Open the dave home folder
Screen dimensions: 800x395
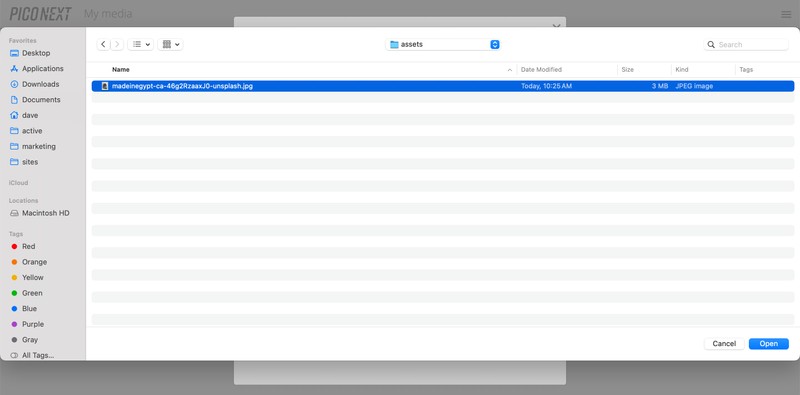(x=30, y=115)
